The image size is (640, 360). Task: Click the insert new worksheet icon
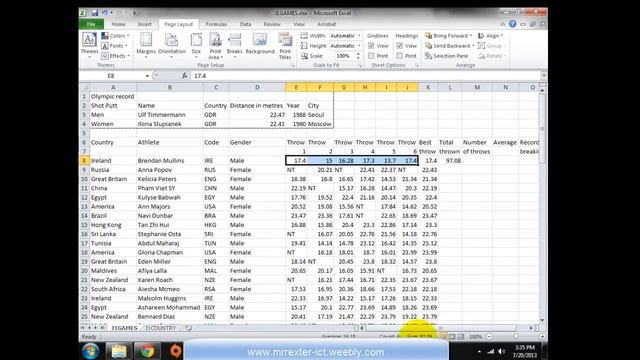[x=188, y=328]
